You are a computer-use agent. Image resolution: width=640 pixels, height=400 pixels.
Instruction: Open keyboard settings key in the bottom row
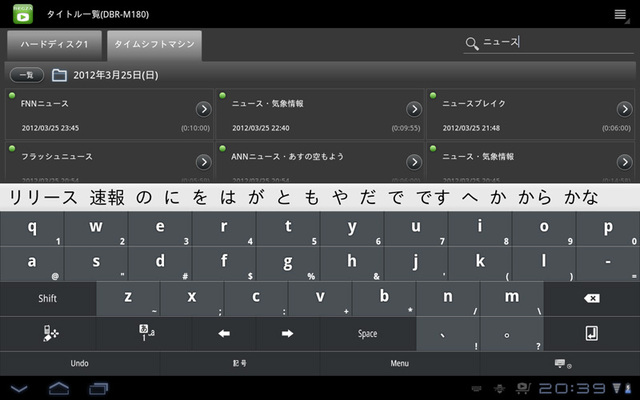point(48,333)
